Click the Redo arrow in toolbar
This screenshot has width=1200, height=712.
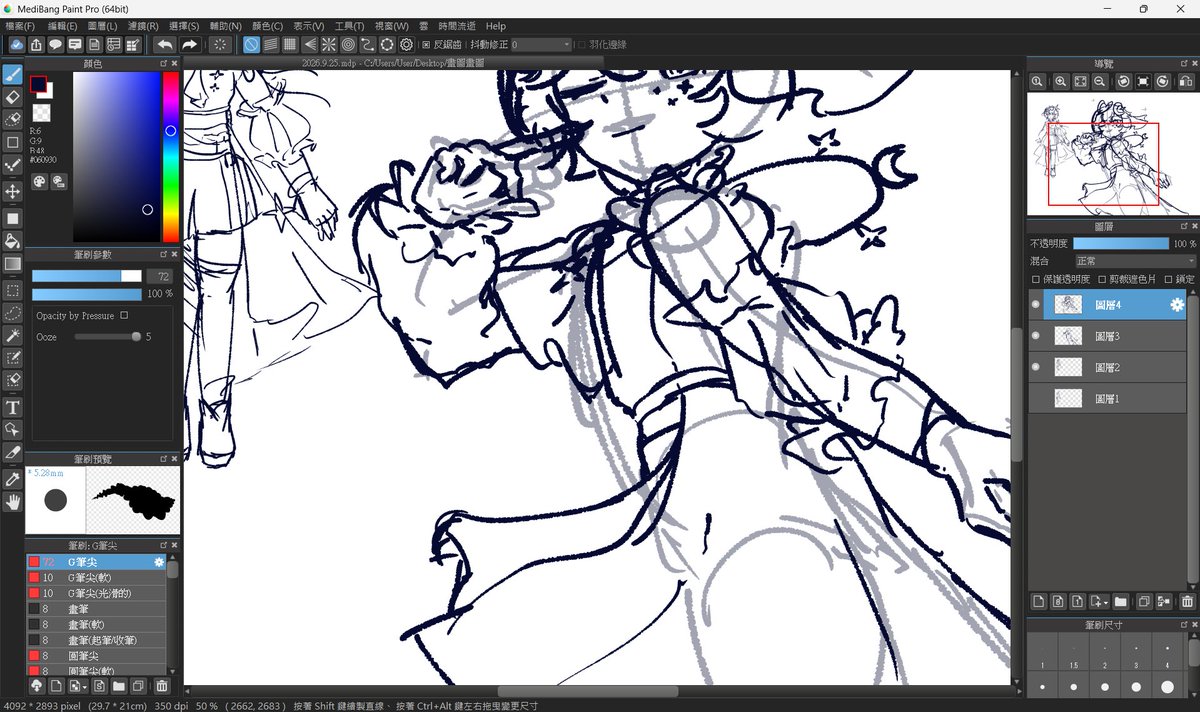tap(189, 45)
